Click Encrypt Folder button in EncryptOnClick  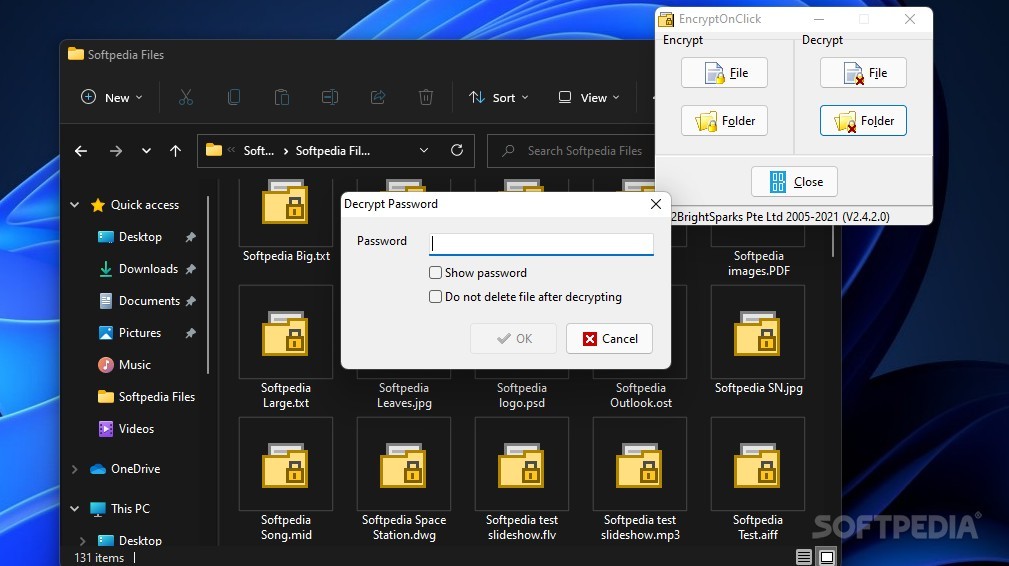click(724, 120)
